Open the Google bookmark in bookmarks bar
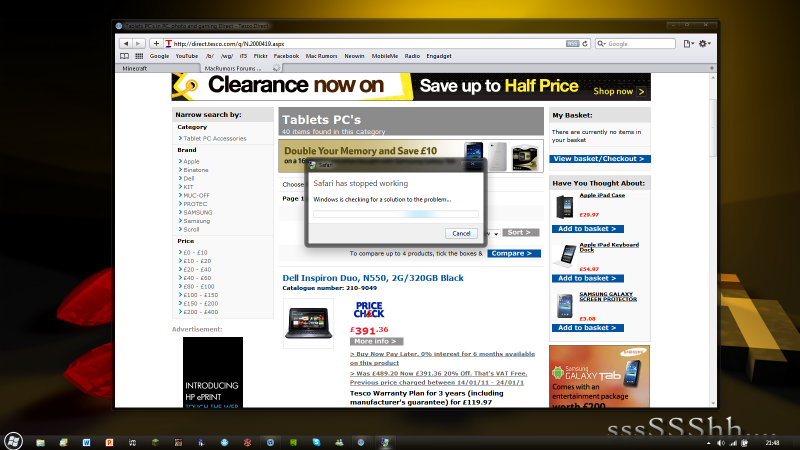The width and height of the screenshot is (800, 450). [x=159, y=56]
